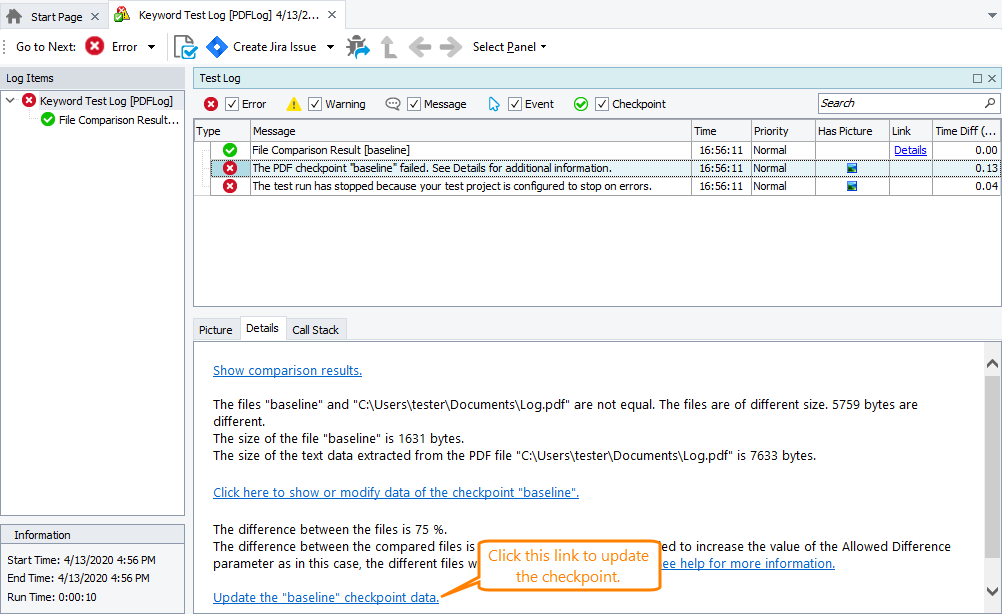Switch to the Call Stack tab
Viewport: 1002px width, 614px height.
coord(316,328)
